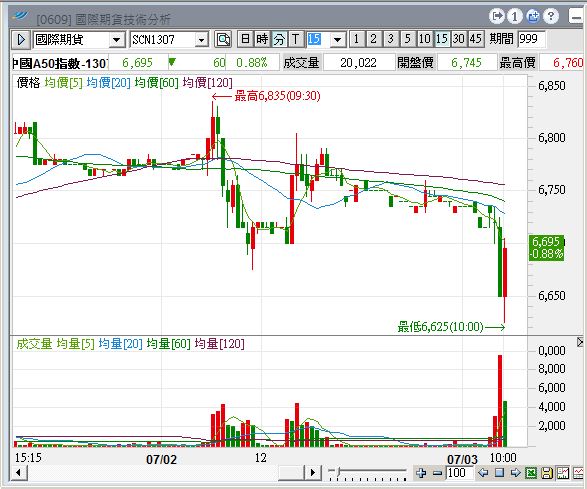Click the blue left arrow icon

pyautogui.click(x=483, y=473)
